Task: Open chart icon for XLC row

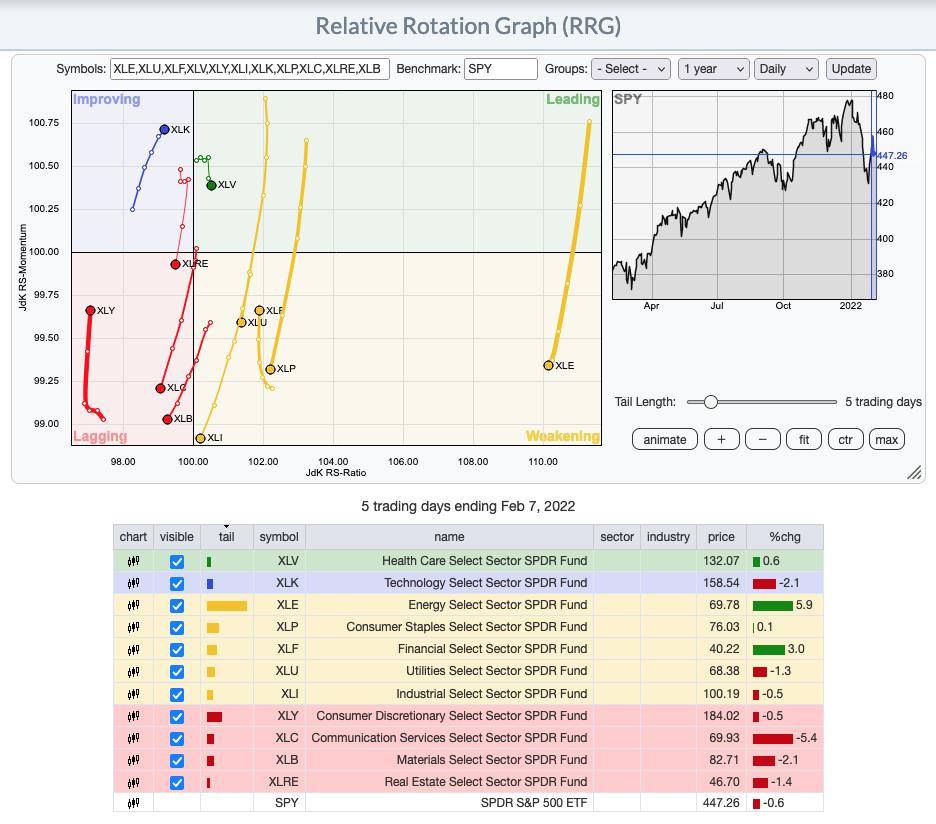Action: pos(133,739)
